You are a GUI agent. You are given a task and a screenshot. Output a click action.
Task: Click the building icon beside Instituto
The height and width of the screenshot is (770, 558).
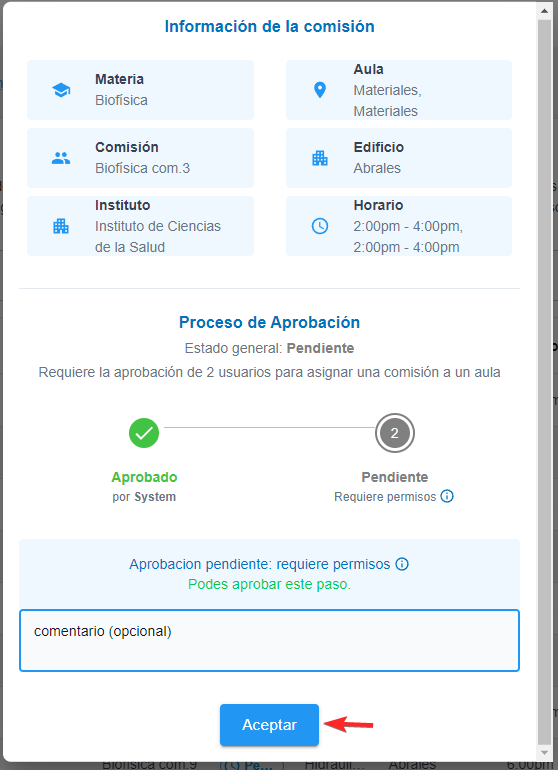(x=61, y=226)
